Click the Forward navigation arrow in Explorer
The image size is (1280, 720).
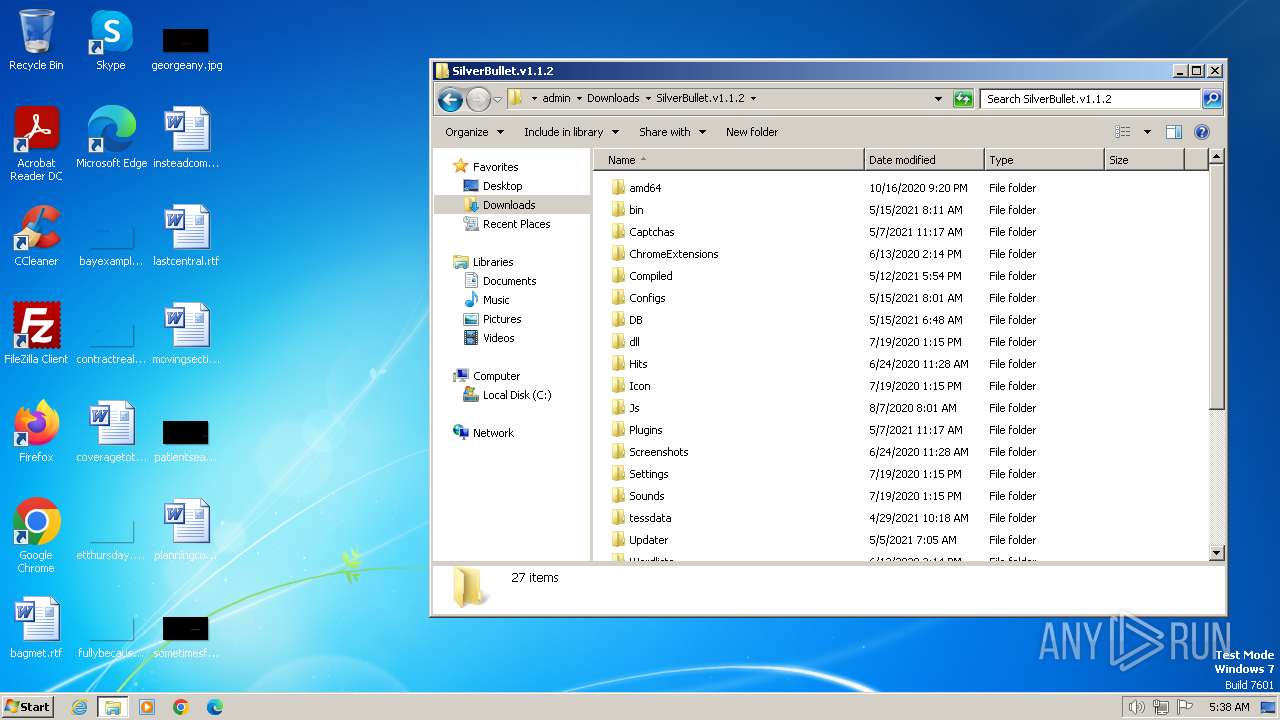479,99
